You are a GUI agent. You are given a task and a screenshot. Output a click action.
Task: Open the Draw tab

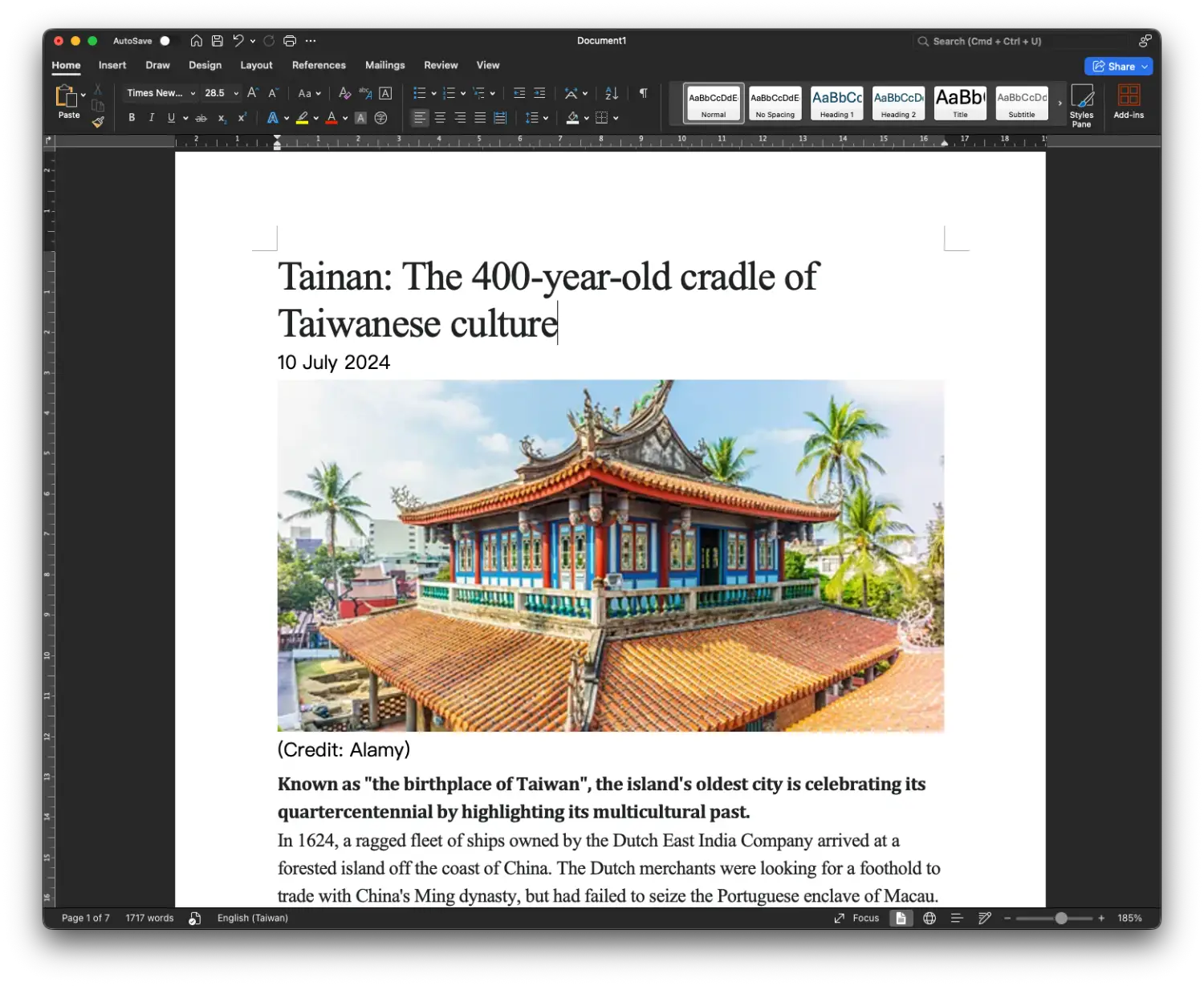pos(157,65)
